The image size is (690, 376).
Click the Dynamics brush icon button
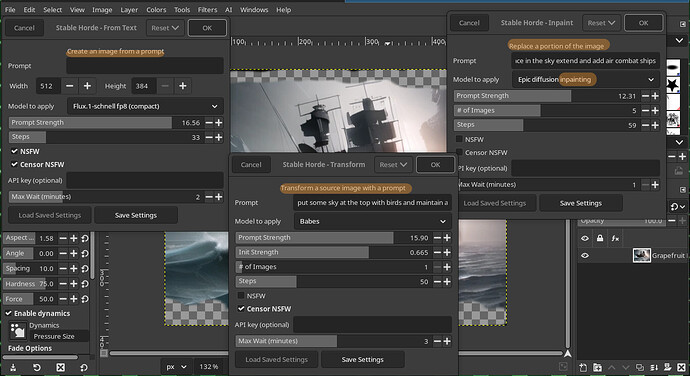(x=18, y=331)
